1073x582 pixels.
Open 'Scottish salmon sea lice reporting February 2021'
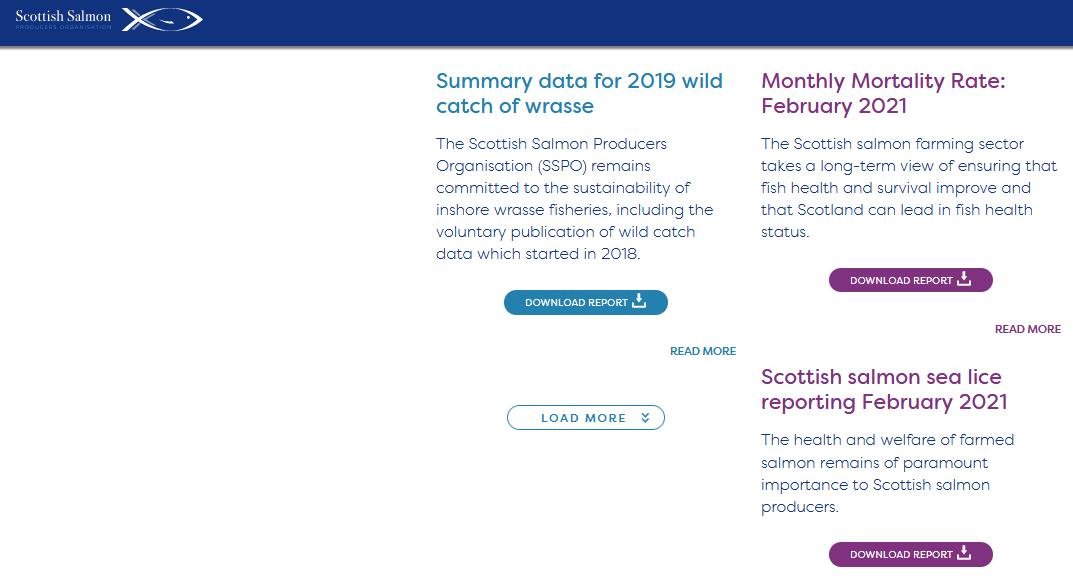[883, 389]
